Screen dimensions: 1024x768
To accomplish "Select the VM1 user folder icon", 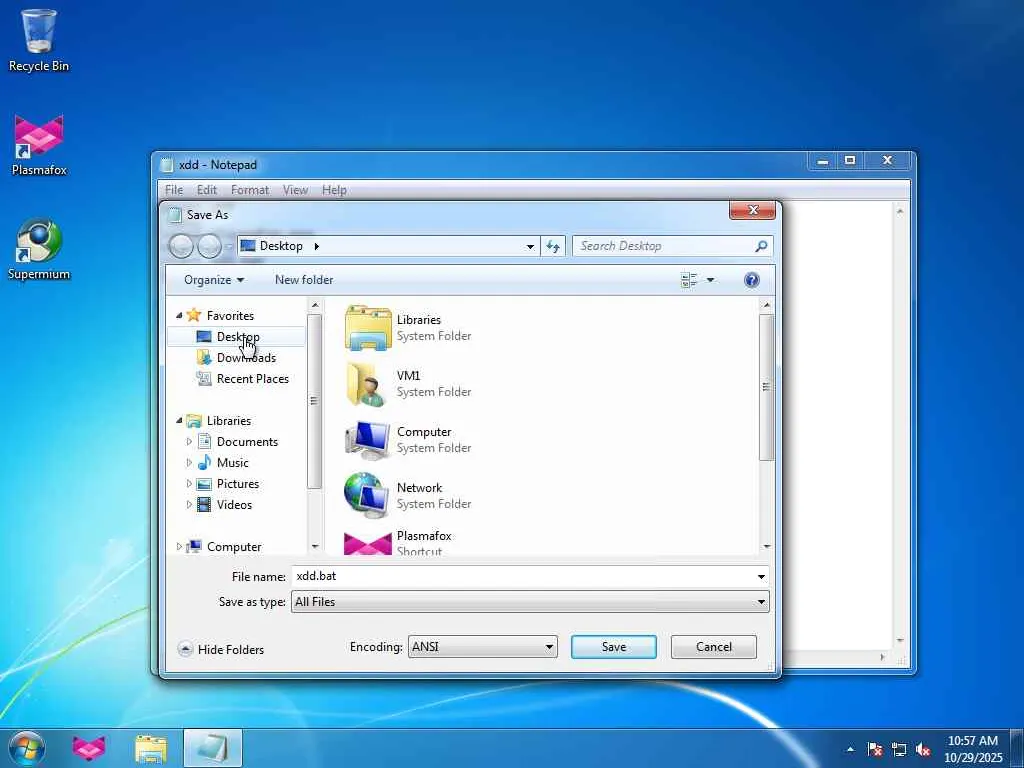I will [x=368, y=384].
